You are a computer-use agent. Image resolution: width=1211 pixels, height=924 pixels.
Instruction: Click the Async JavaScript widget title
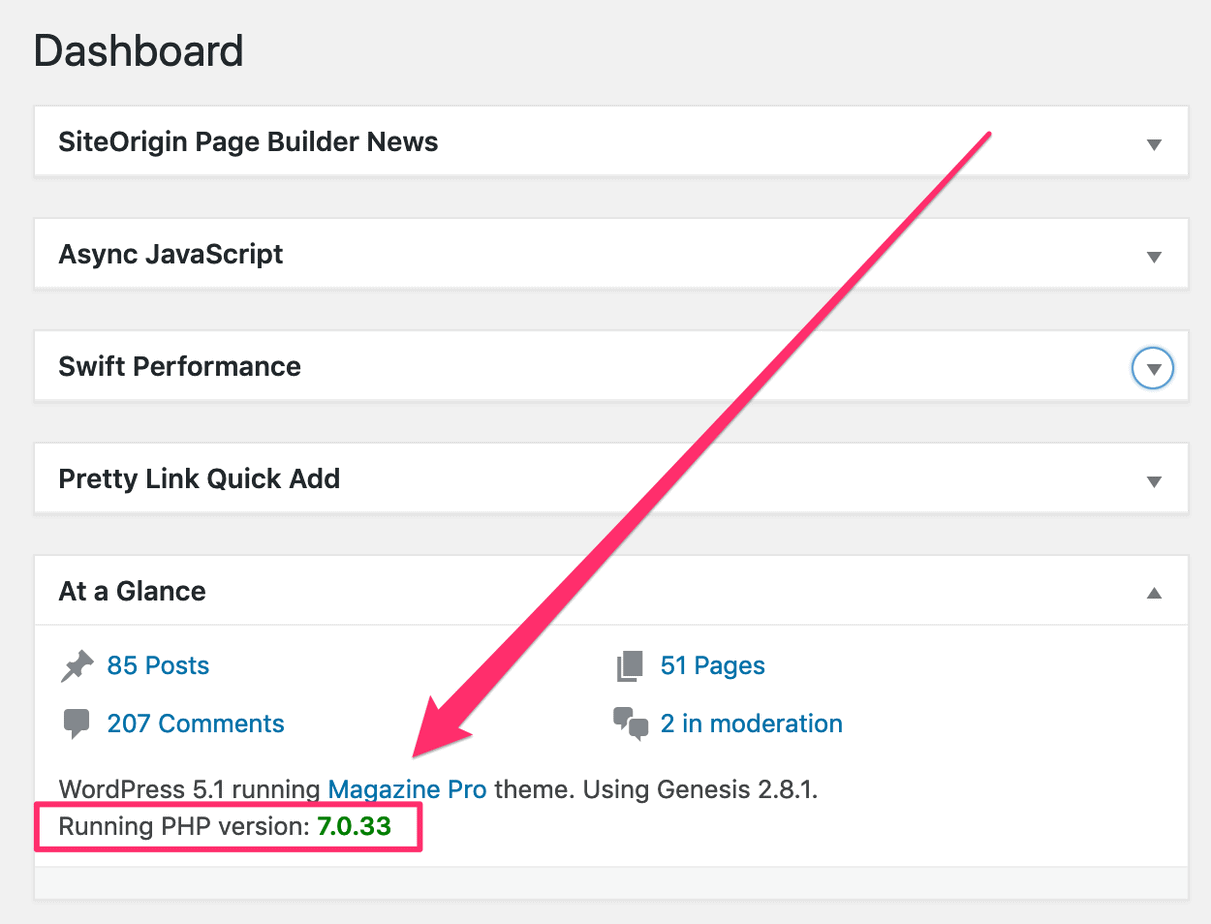171,255
